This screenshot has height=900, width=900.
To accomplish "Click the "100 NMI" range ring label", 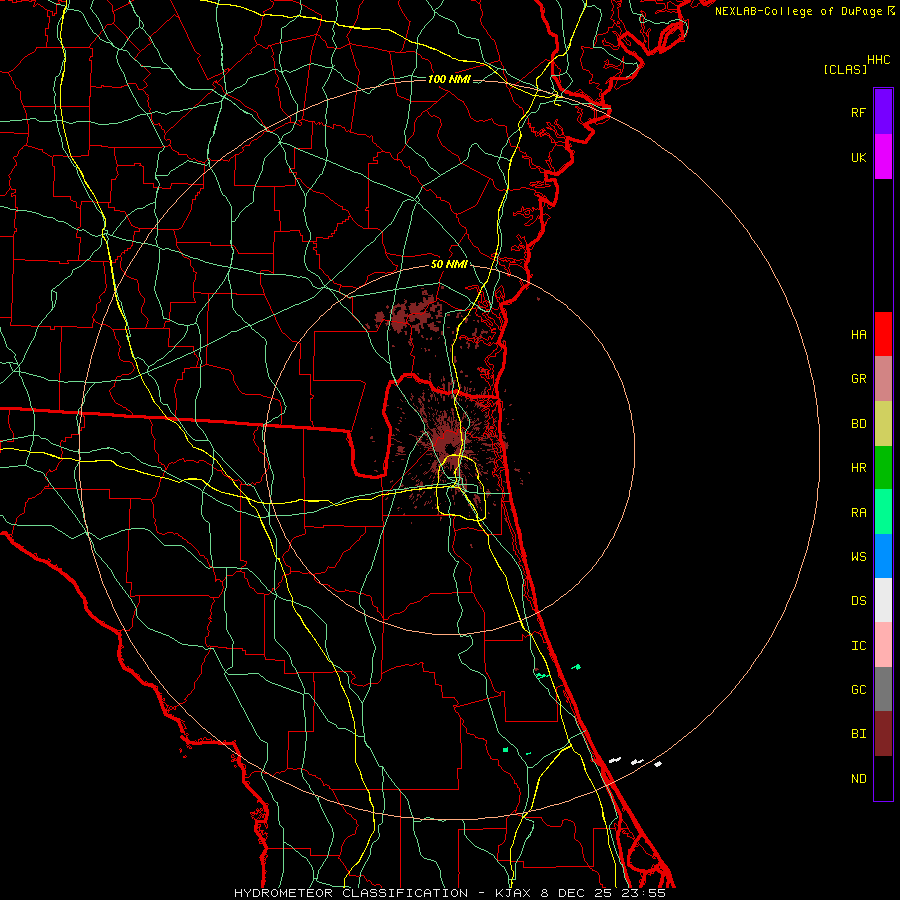I will click(x=449, y=79).
